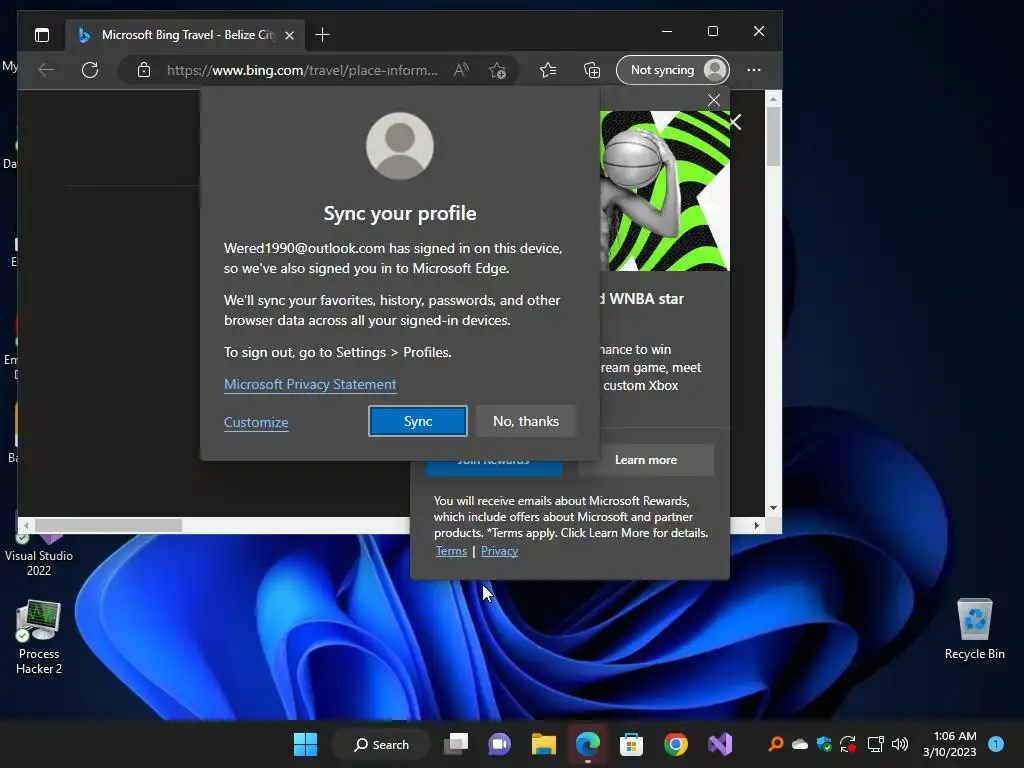Open the Terms link
Image resolution: width=1024 pixels, height=768 pixels.
tap(451, 551)
